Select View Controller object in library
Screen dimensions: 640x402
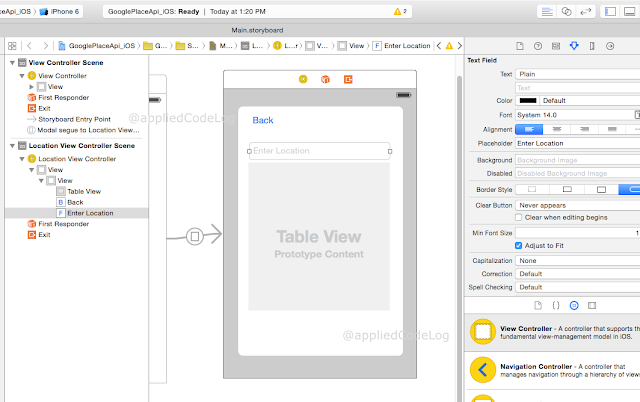point(552,332)
